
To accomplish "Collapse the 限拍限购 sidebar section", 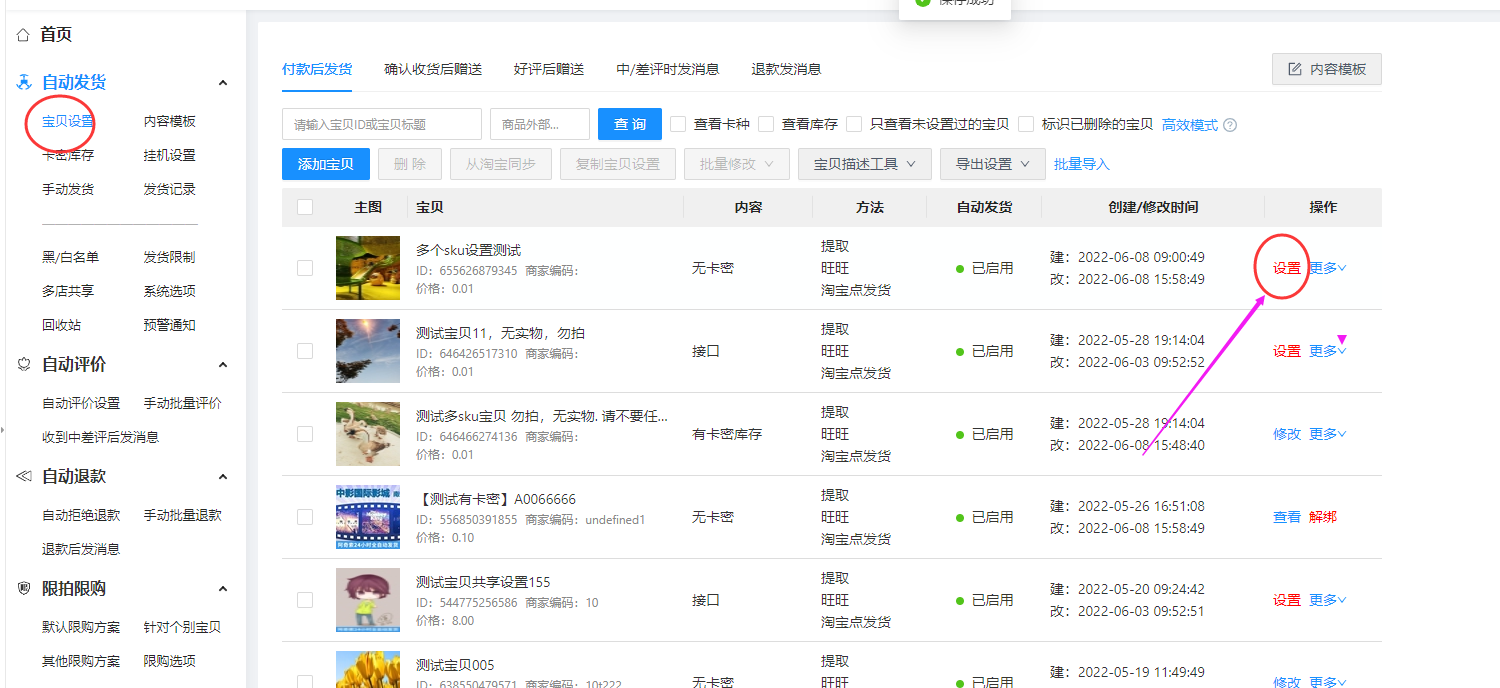I will (223, 589).
